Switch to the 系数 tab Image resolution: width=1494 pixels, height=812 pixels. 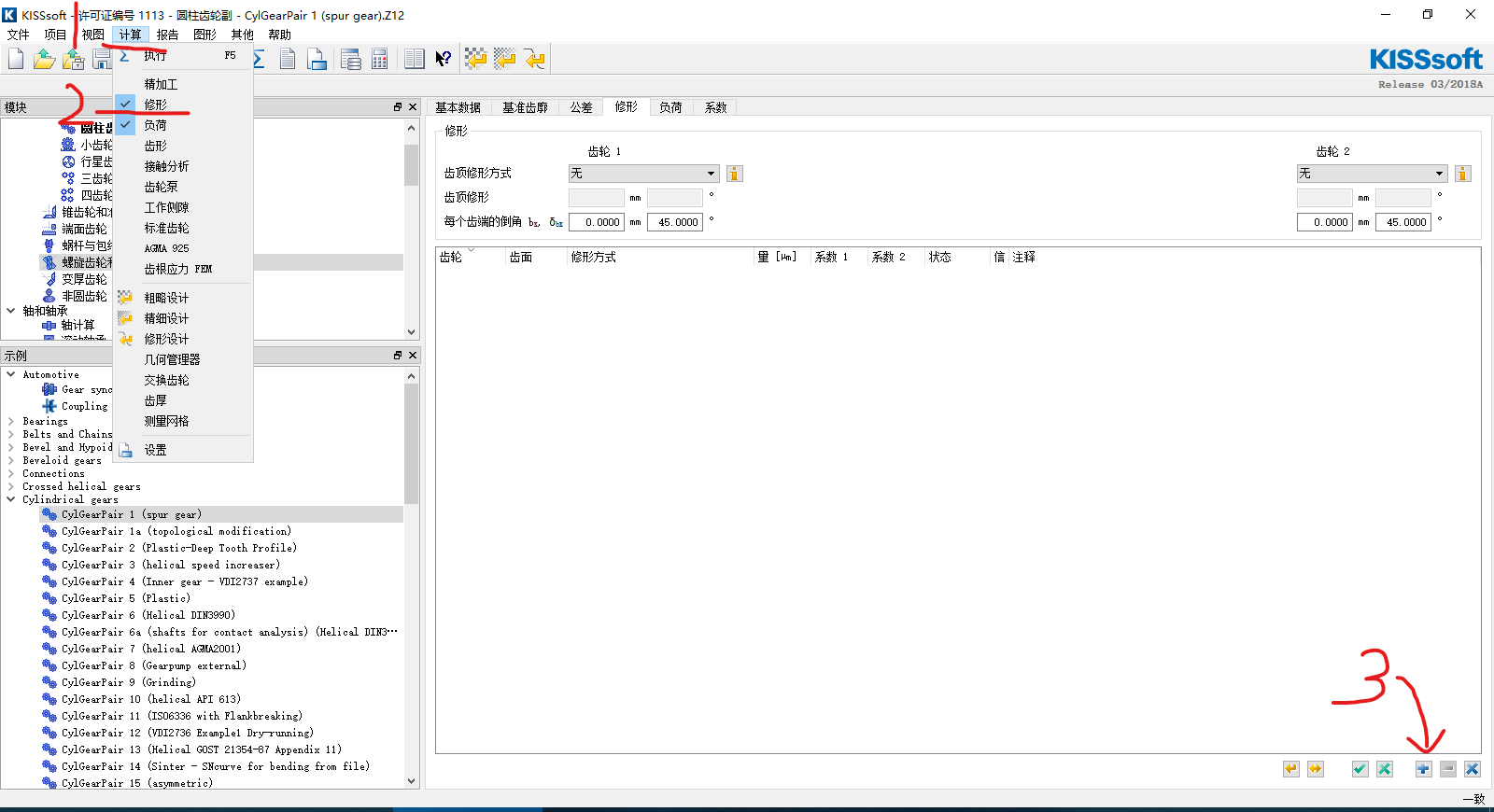[x=715, y=107]
